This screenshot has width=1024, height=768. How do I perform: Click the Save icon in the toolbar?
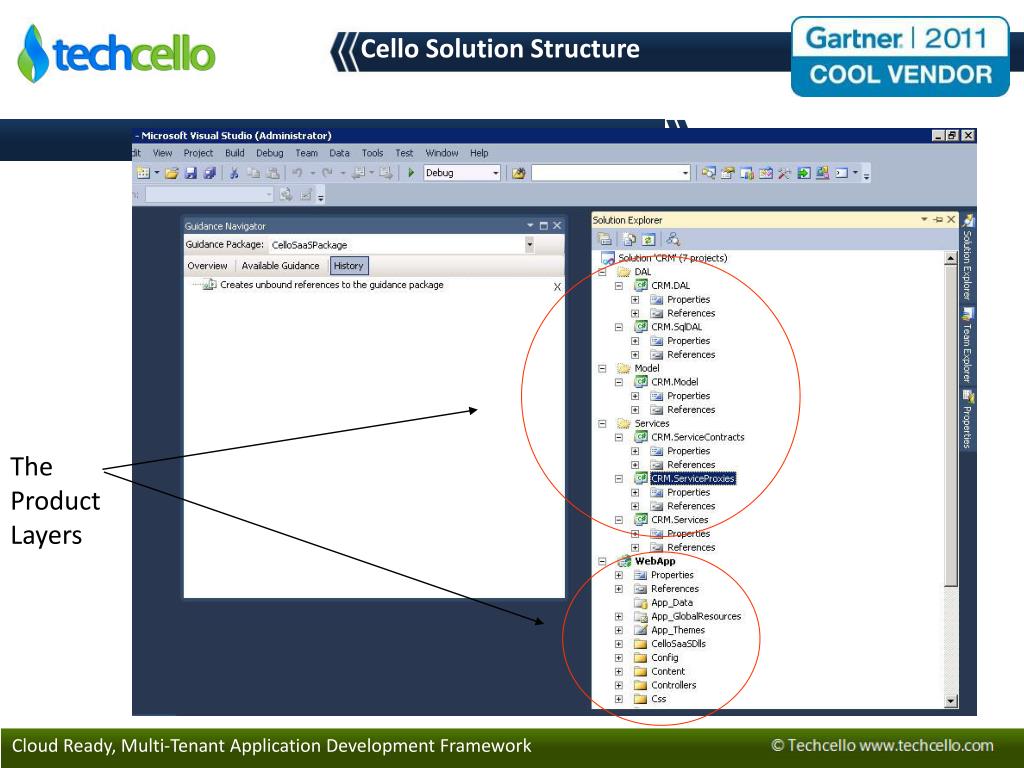191,173
